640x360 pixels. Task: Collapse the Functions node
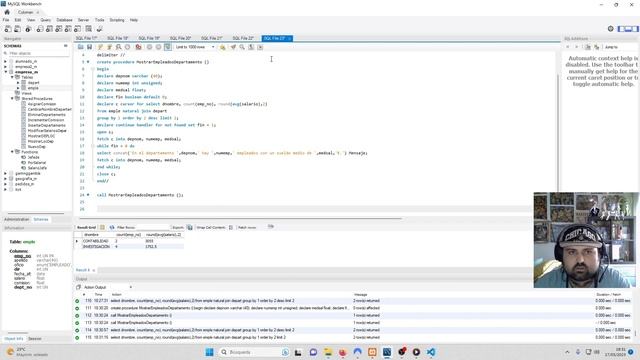[x=12, y=152]
